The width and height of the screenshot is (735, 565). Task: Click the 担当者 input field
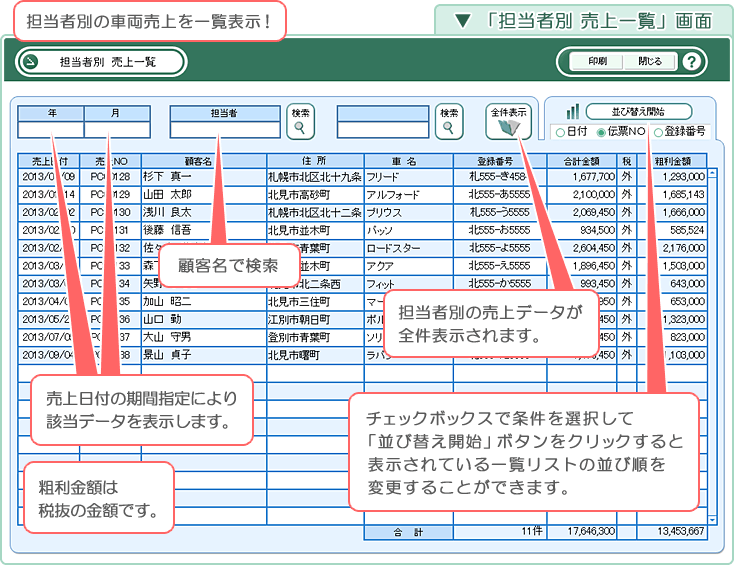pos(225,130)
